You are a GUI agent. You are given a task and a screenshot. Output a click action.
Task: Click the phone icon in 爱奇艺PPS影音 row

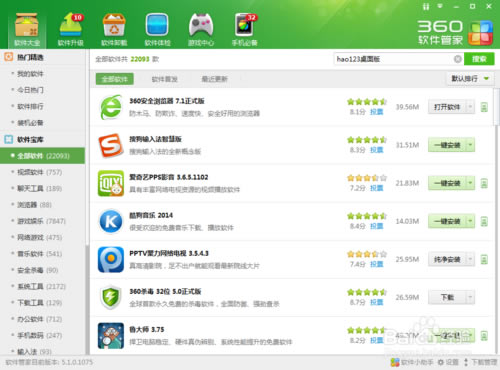pyautogui.click(x=484, y=183)
